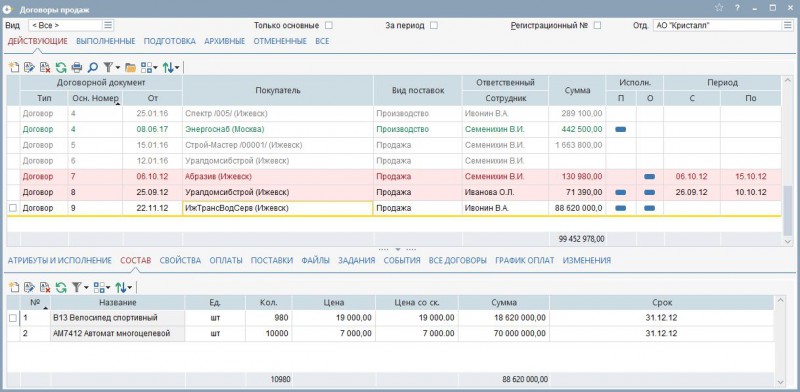The height and width of the screenshot is (392, 800).
Task: Open the График оплат tab
Action: coord(524,260)
